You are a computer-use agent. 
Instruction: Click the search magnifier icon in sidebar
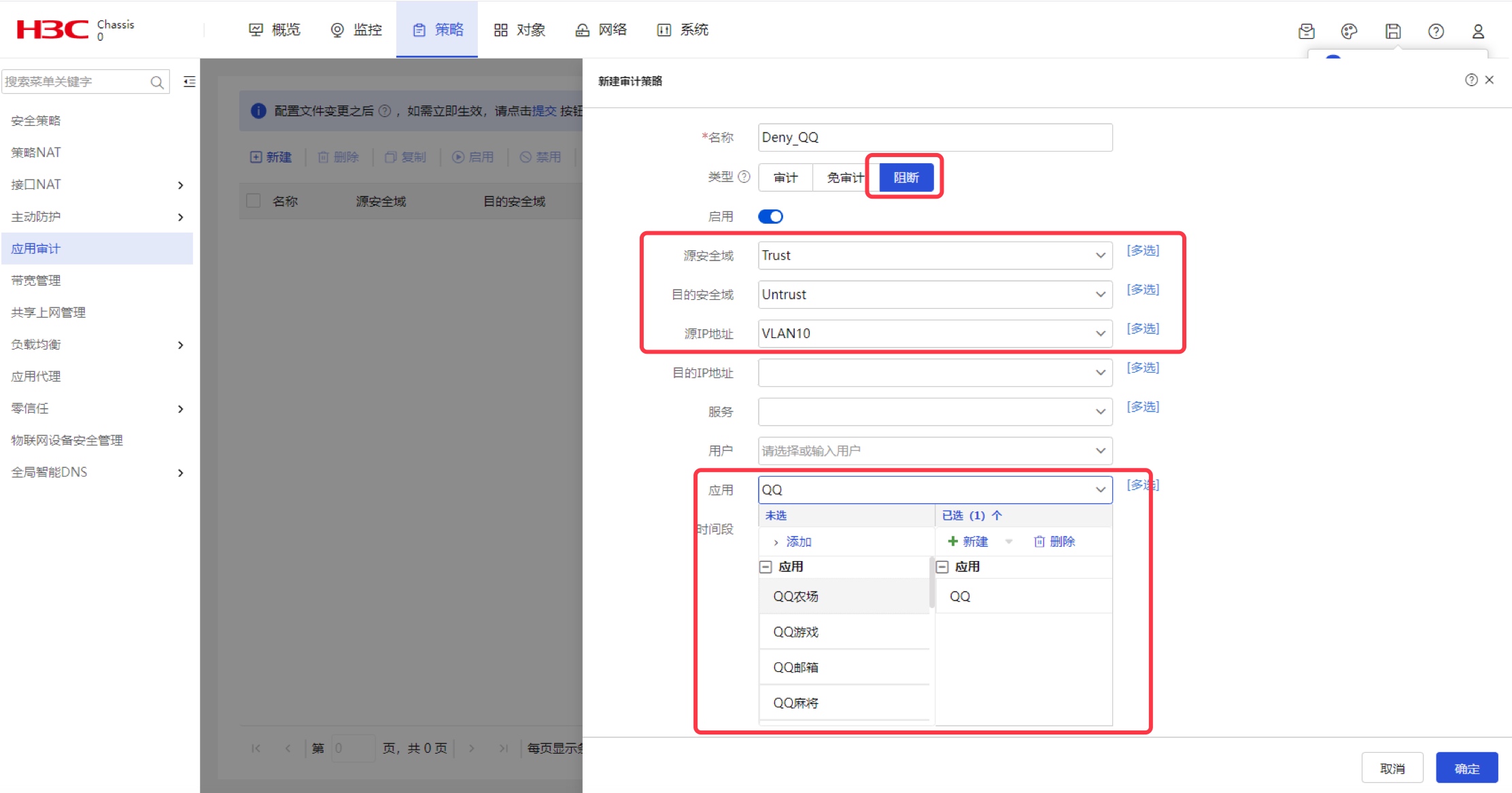click(157, 82)
